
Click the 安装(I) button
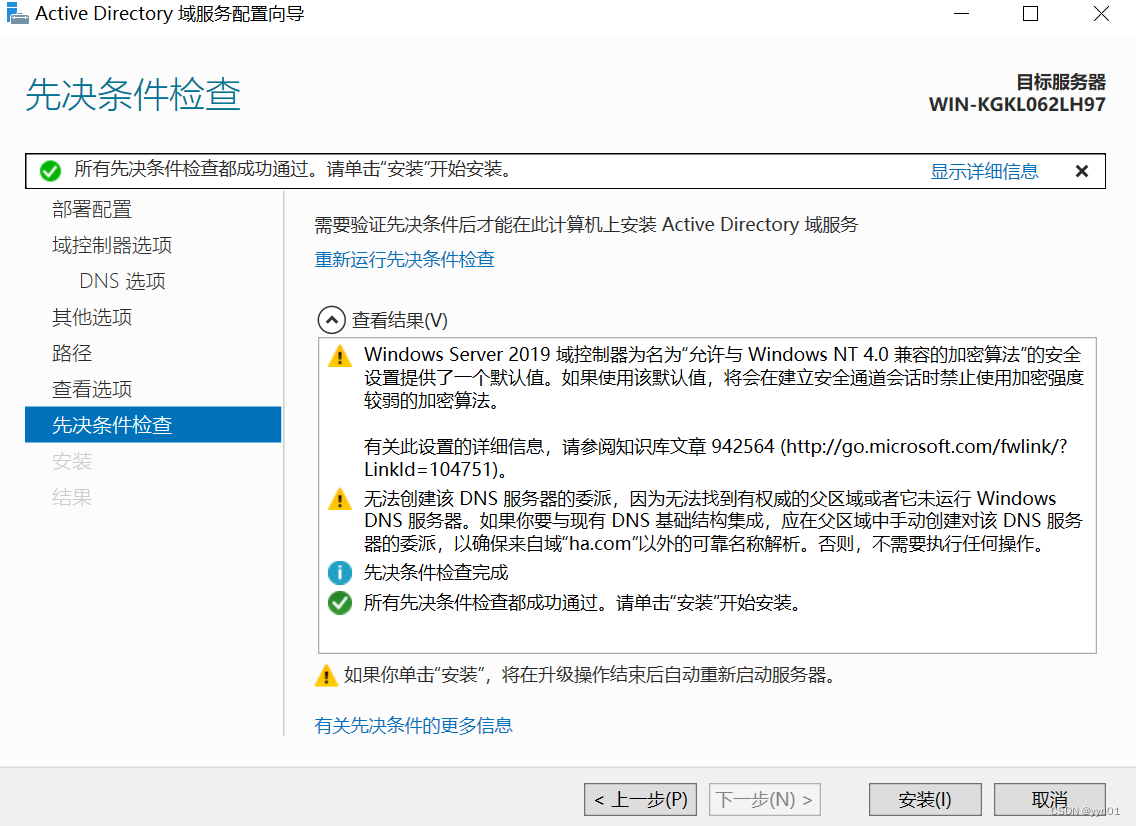click(x=925, y=799)
